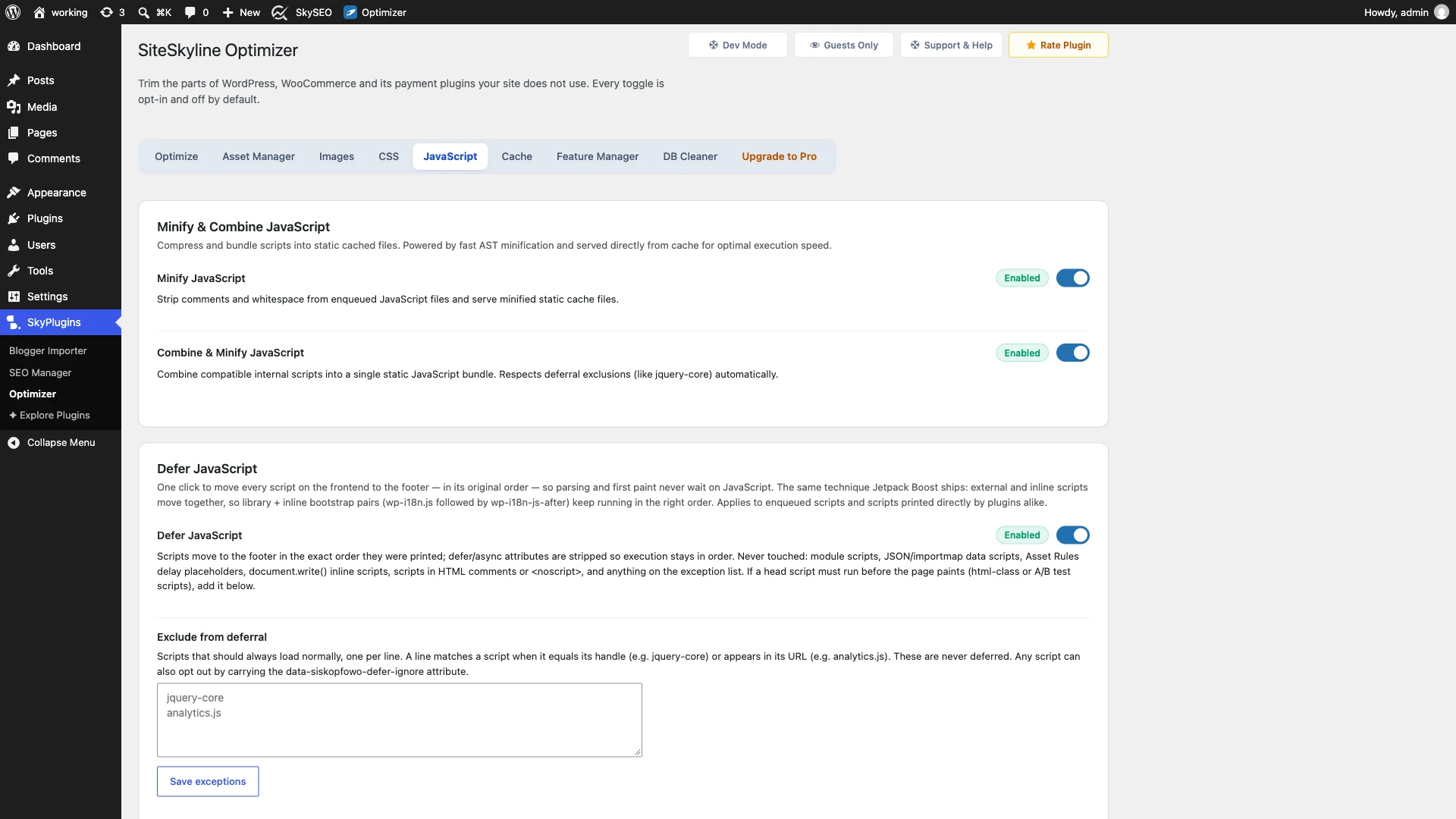Click the Settings icon in sidebar

coord(14,297)
